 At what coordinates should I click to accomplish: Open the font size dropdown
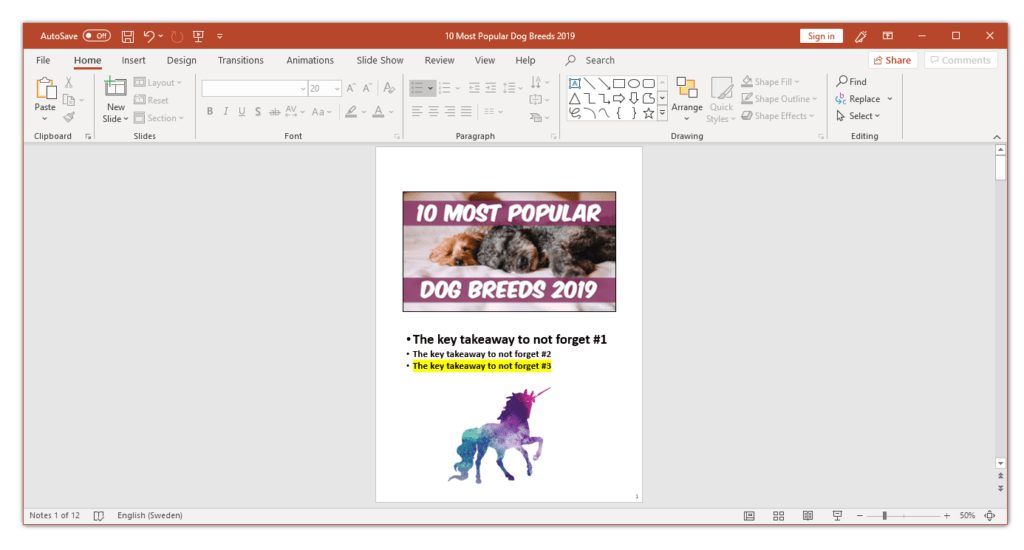pyautogui.click(x=337, y=89)
